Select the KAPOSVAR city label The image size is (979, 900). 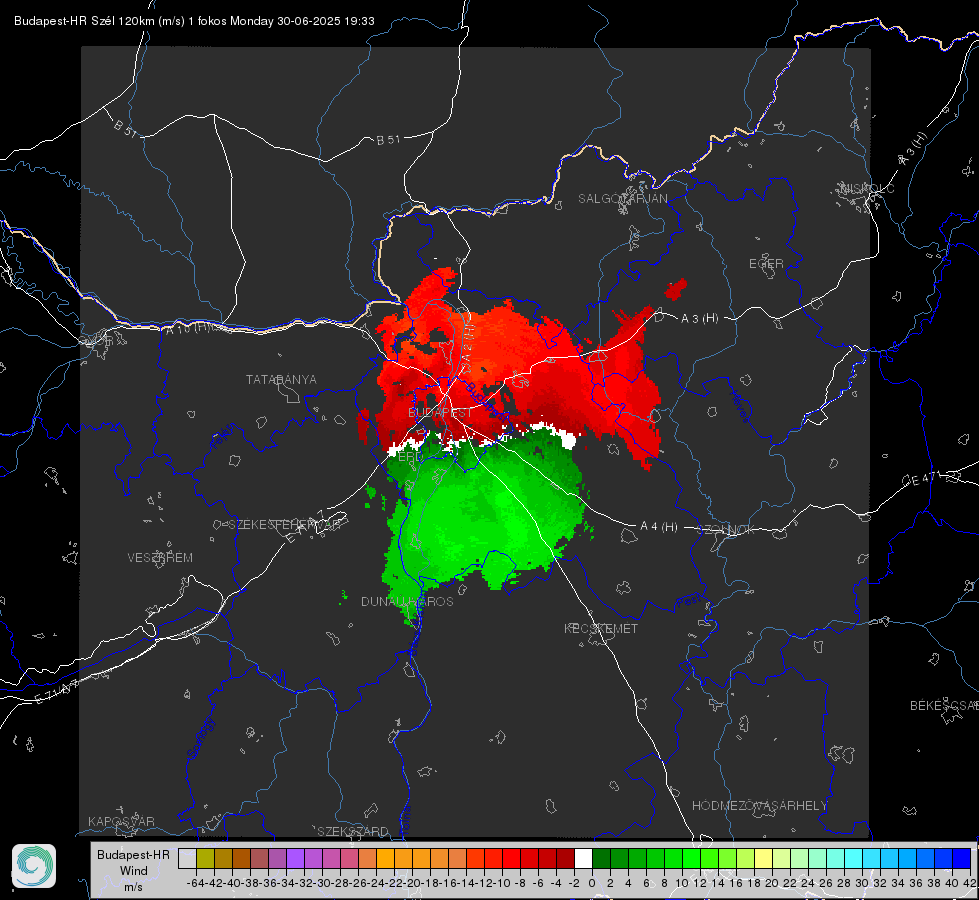click(x=121, y=821)
